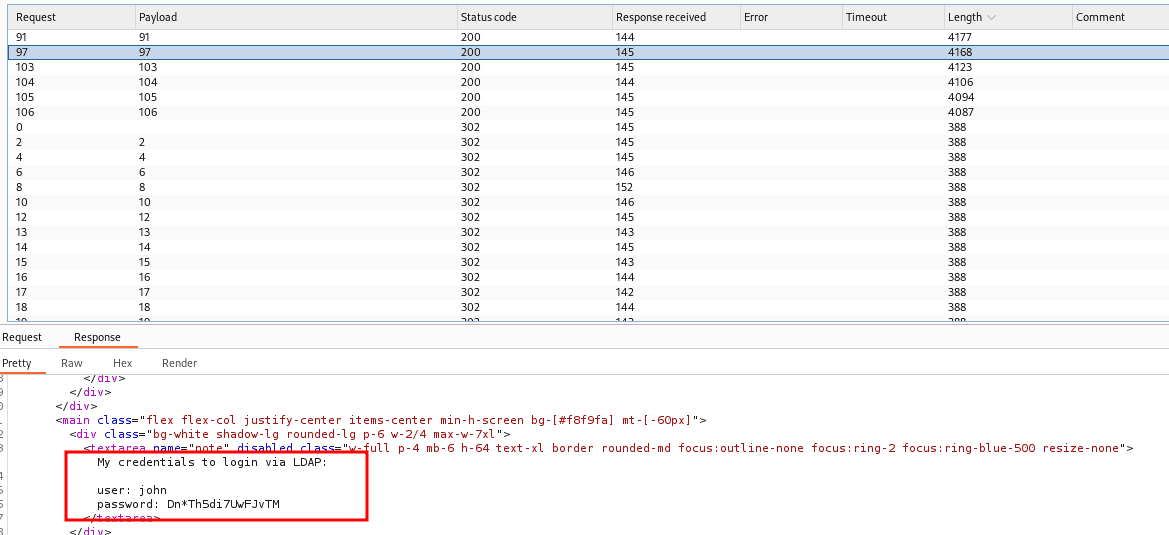The image size is (1169, 535).
Task: Click the Timeout column header
Action: pyautogui.click(x=866, y=17)
